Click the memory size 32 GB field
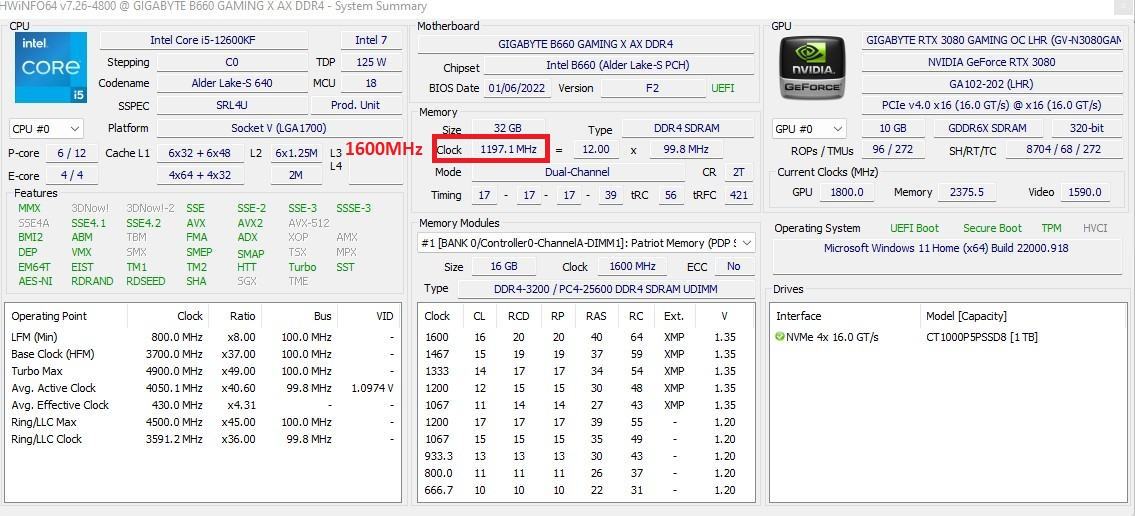 [x=507, y=129]
